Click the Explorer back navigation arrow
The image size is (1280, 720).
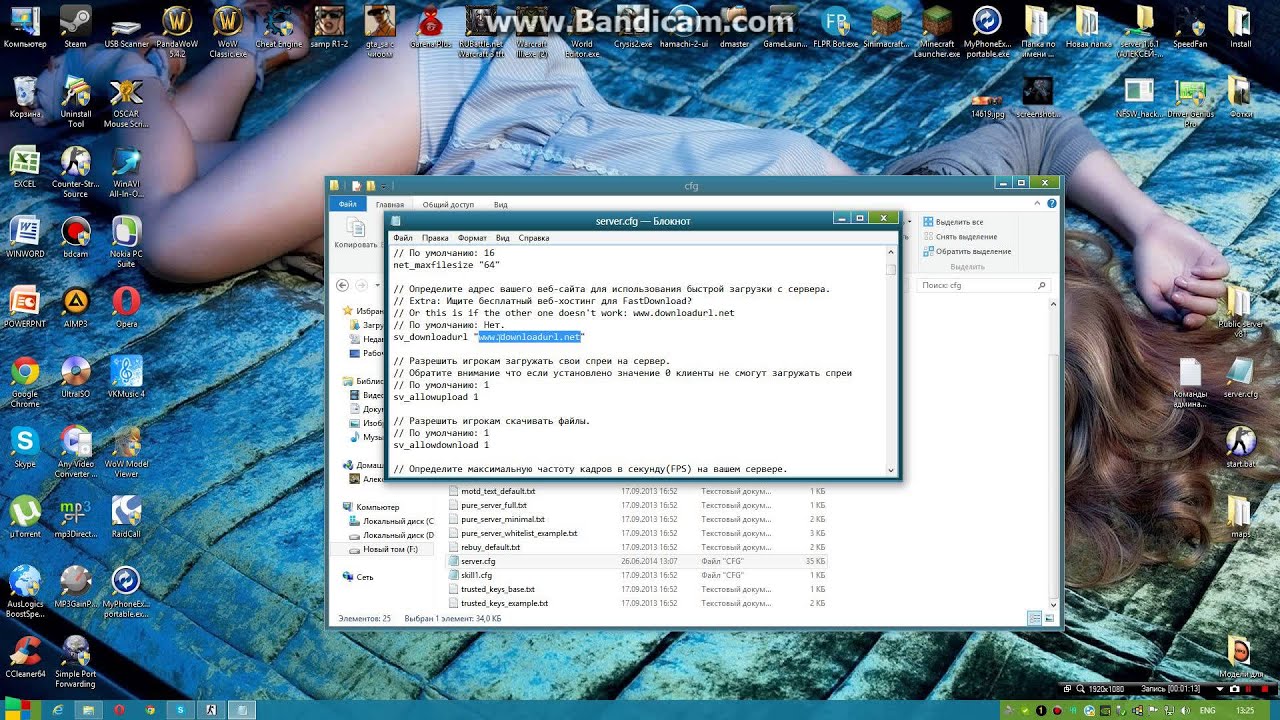point(342,285)
